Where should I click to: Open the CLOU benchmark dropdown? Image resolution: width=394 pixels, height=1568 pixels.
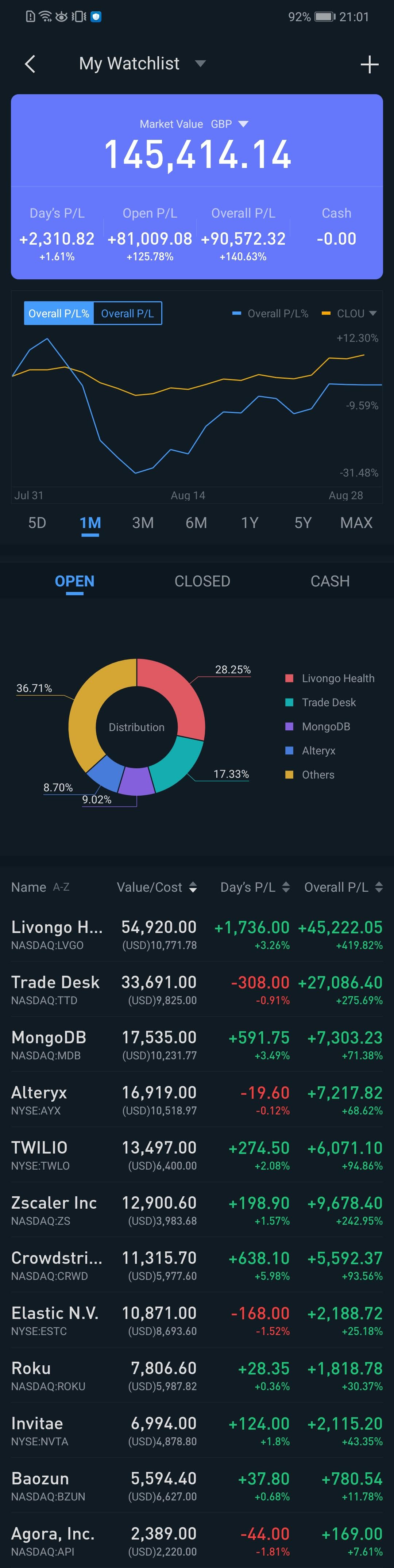pos(356,313)
